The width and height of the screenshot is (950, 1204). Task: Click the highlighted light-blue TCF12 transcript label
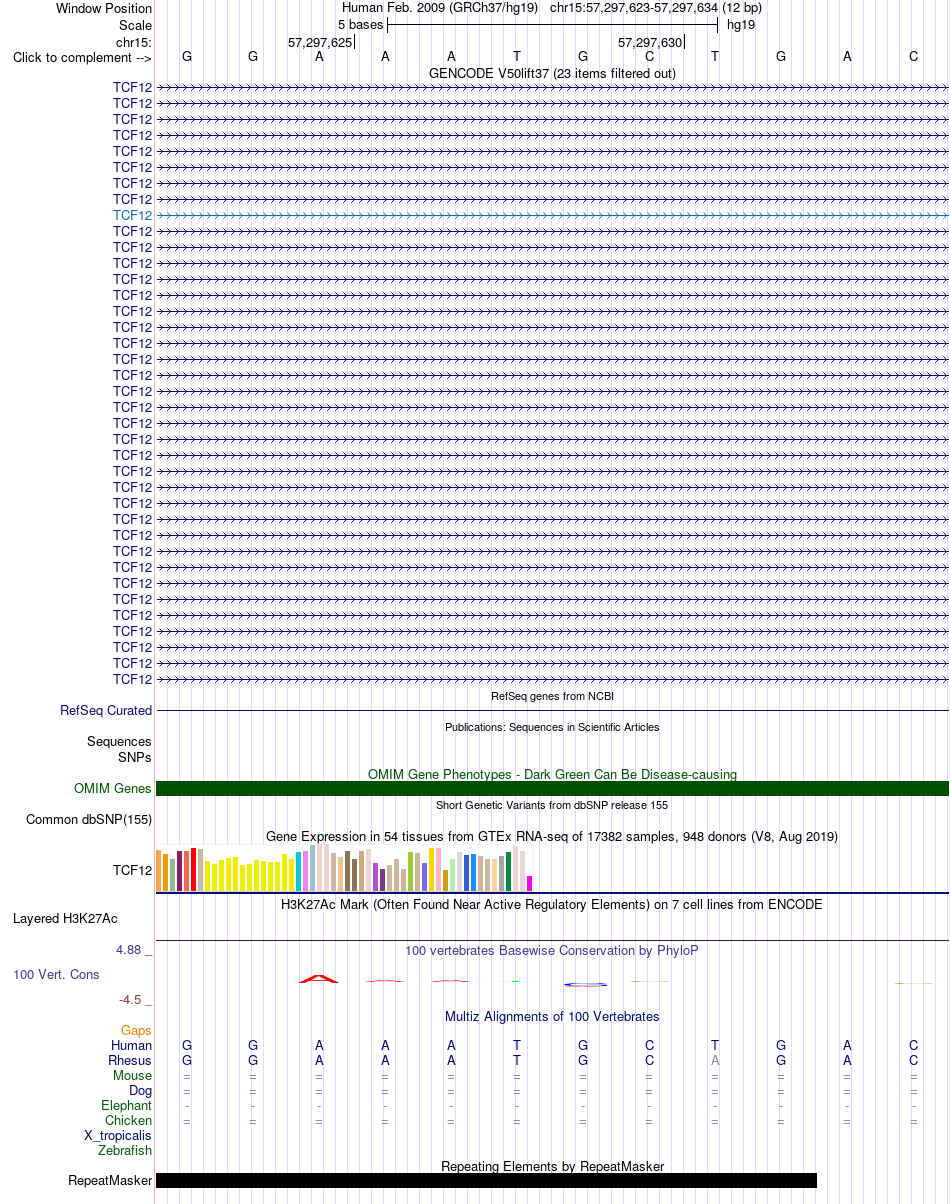133,215
